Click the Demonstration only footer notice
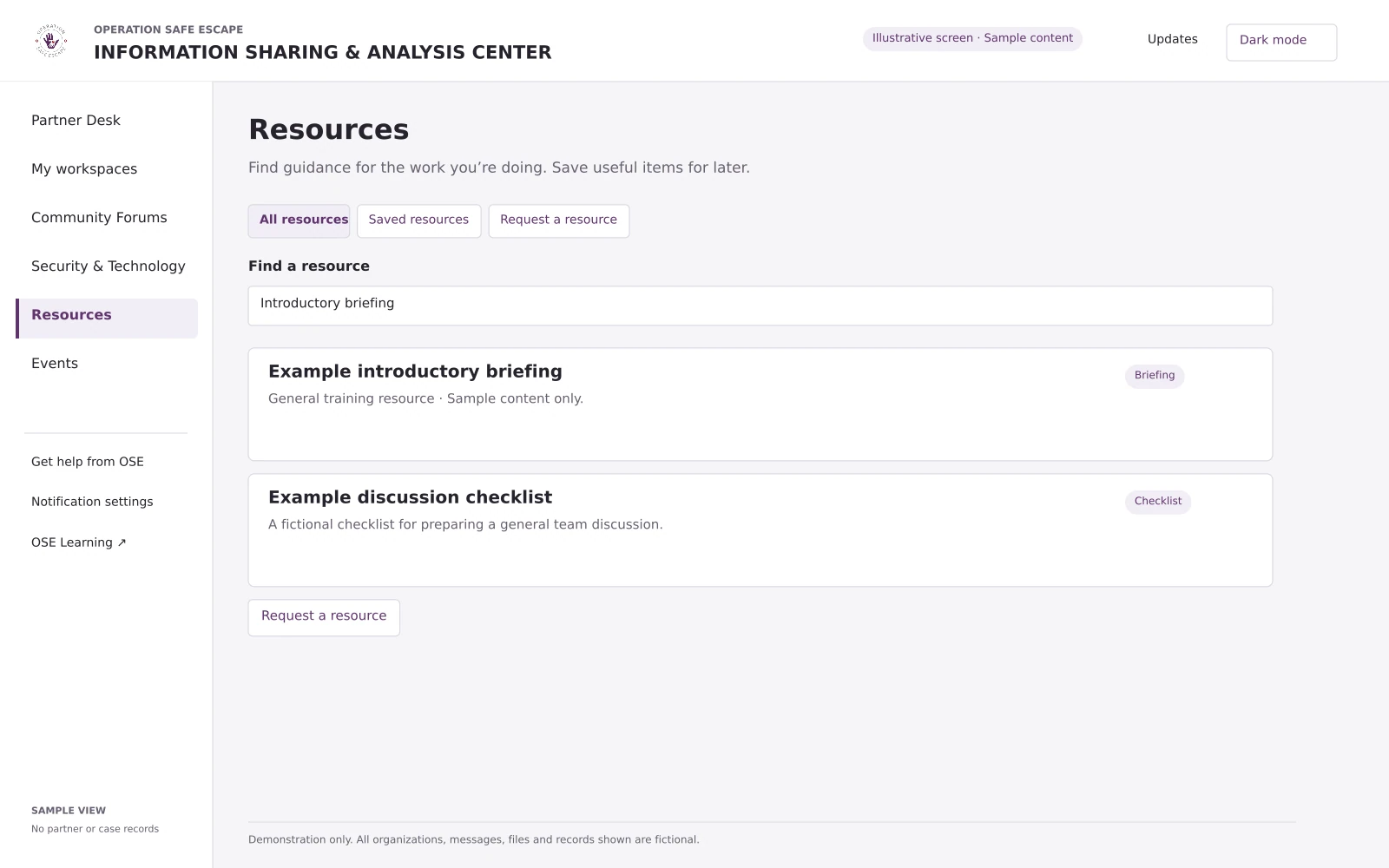 [474, 839]
